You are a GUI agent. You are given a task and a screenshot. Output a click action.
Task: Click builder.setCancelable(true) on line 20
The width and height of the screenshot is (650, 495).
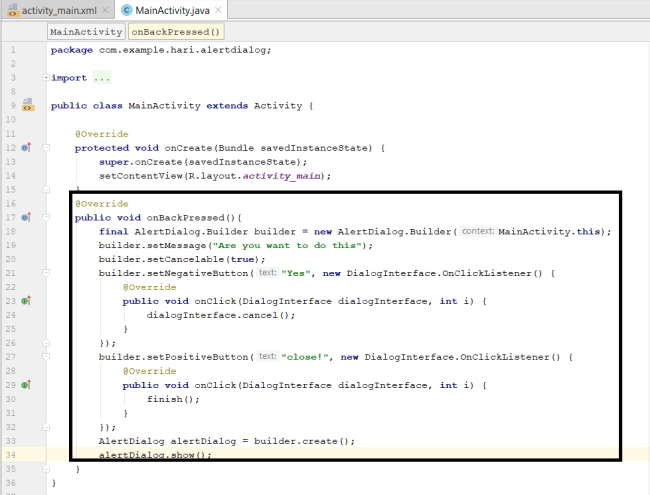pos(179,259)
